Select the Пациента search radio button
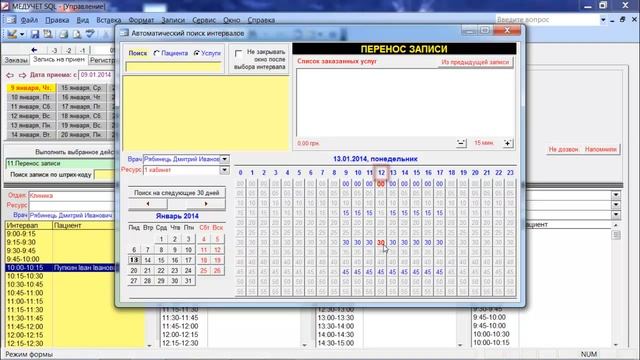Viewport: 640px width, 360px height. (156, 53)
